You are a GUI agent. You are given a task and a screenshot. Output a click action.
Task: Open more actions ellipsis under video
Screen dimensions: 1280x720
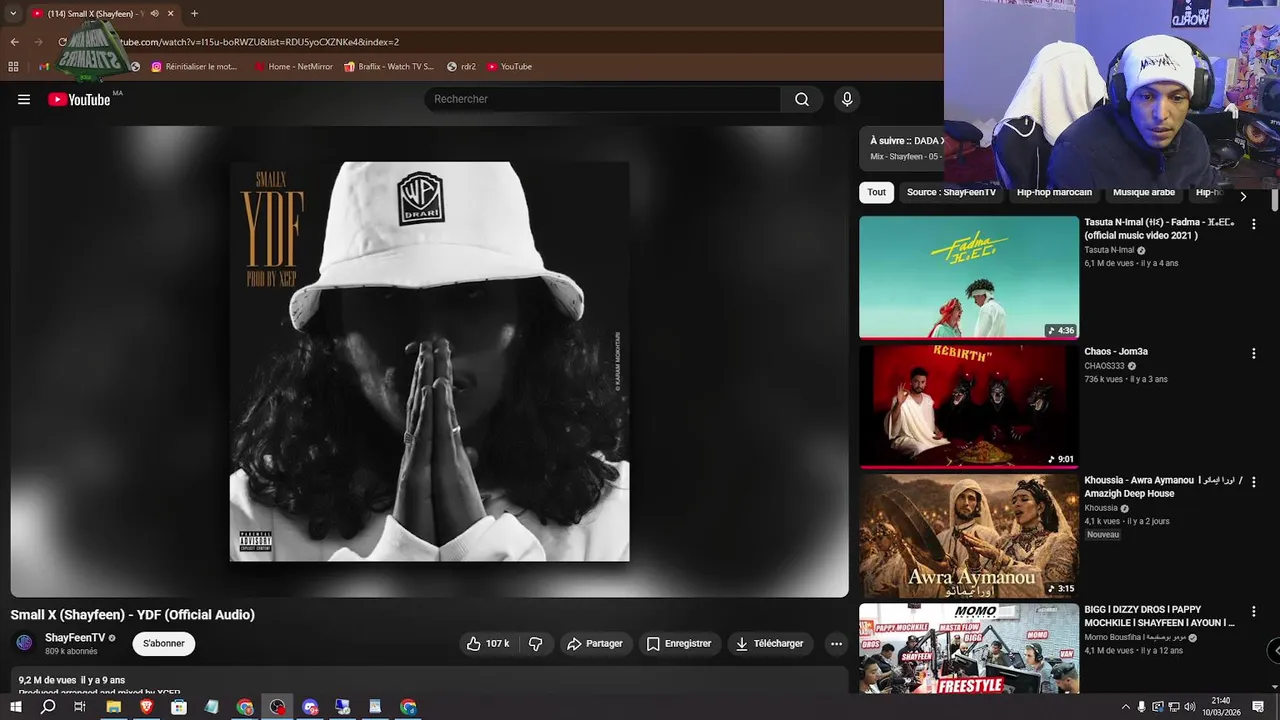(x=837, y=644)
